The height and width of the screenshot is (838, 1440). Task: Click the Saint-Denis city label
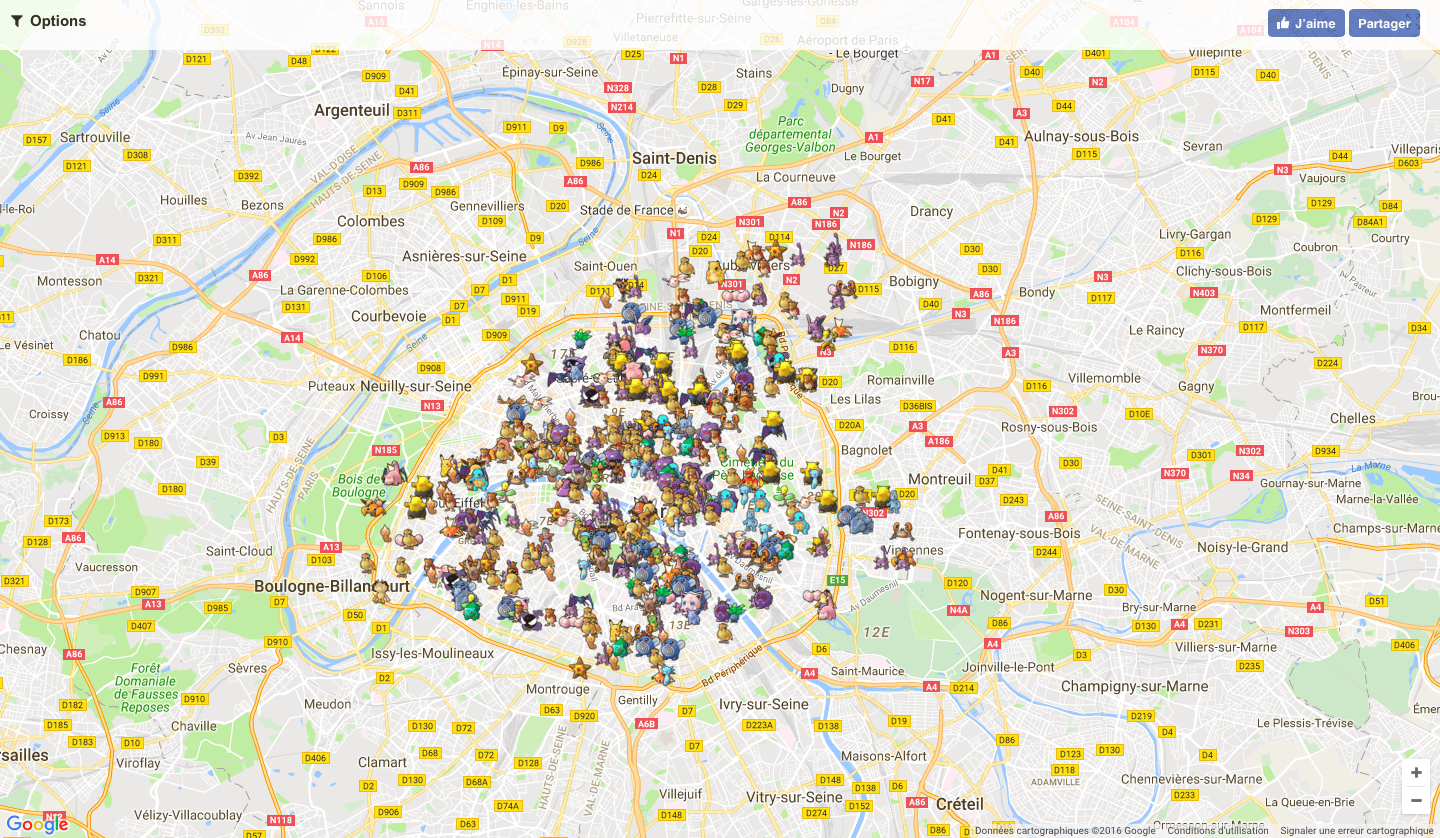[x=675, y=158]
